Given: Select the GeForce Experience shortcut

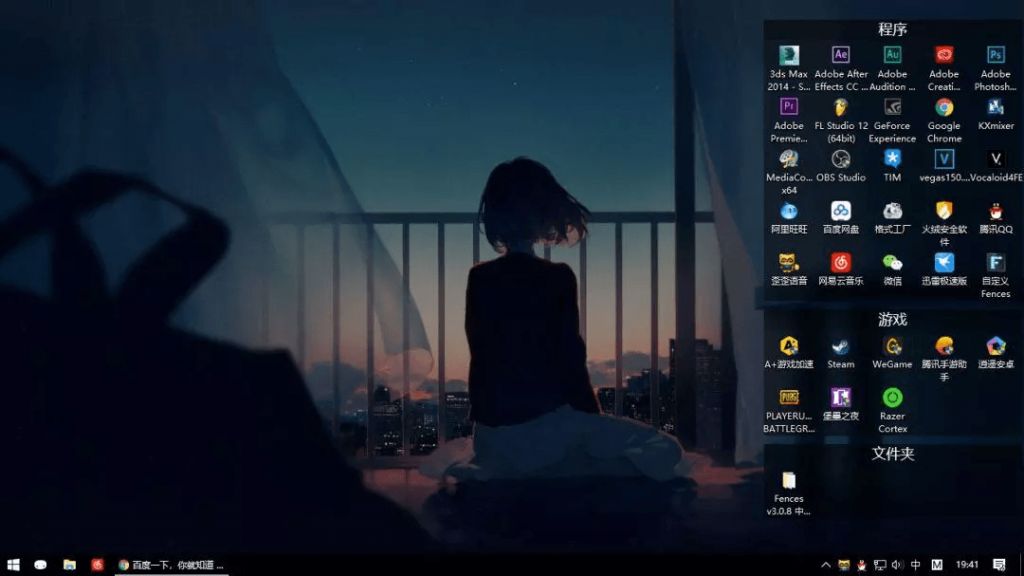Looking at the screenshot, I should click(893, 108).
